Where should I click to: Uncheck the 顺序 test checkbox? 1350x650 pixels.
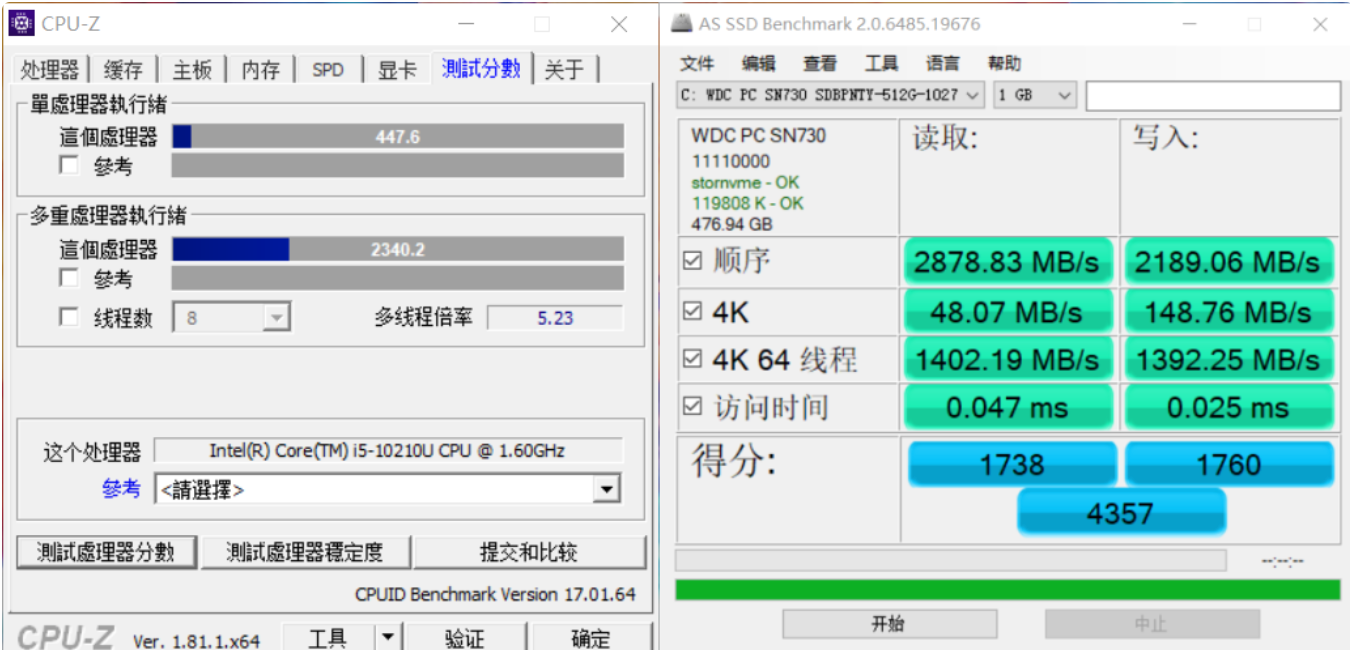click(x=693, y=261)
